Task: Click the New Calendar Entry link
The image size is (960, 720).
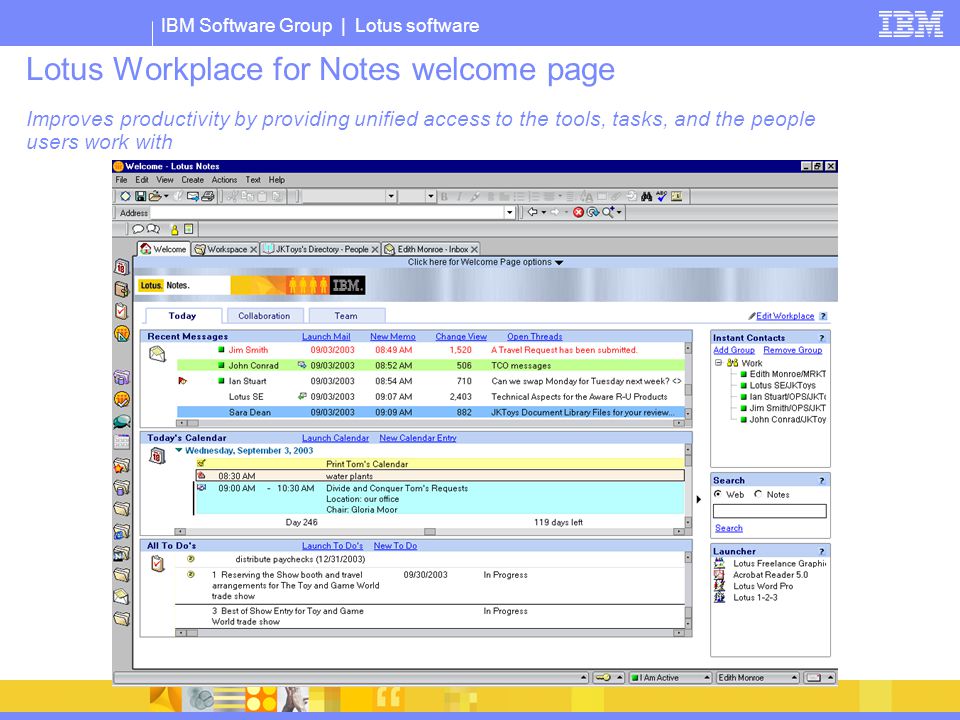Action: click(x=418, y=438)
